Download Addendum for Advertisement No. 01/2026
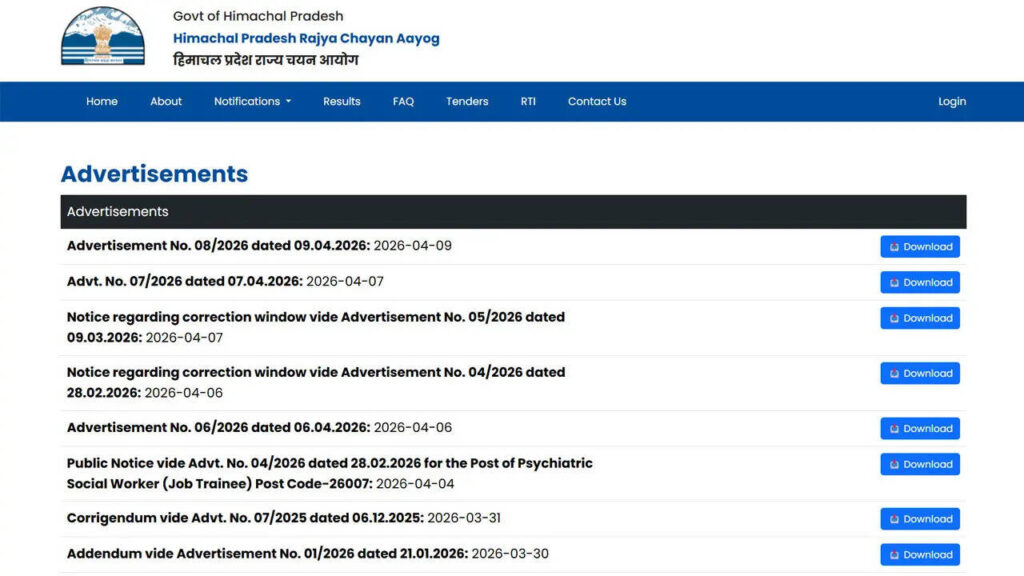Screen dimensions: 1024x576 point(919,555)
